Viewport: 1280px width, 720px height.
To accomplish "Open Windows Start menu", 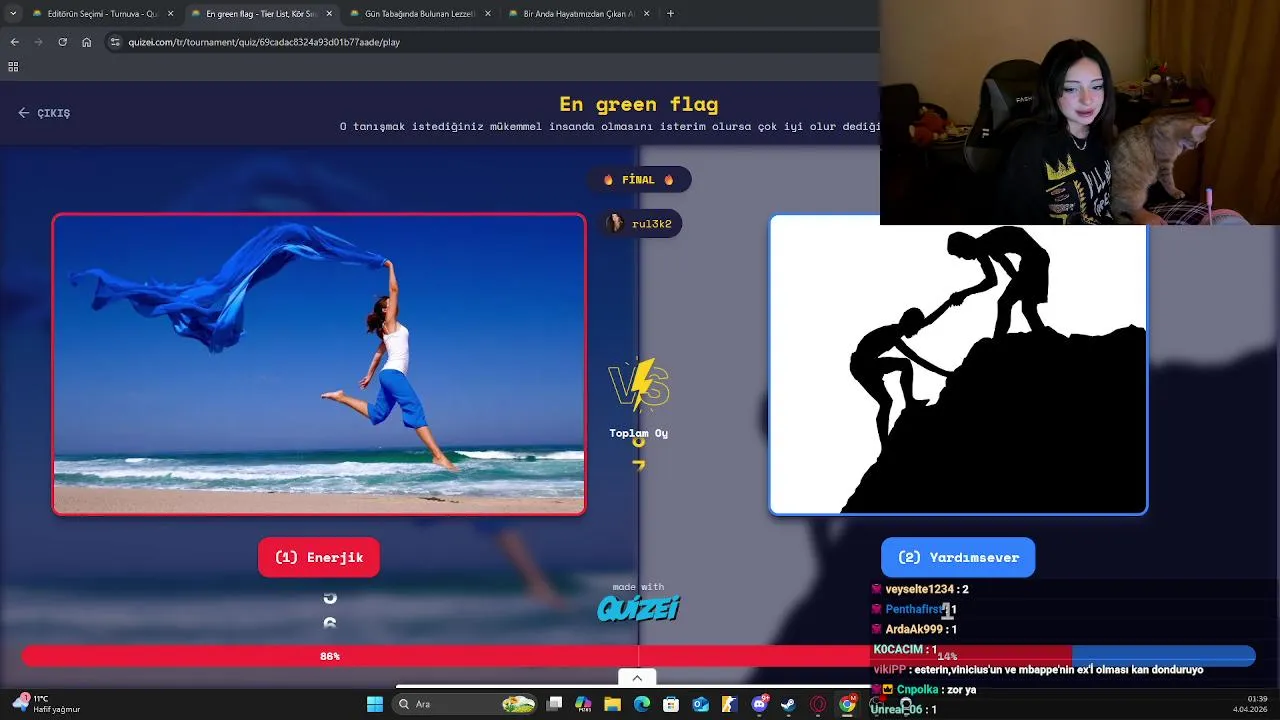I will pos(375,704).
